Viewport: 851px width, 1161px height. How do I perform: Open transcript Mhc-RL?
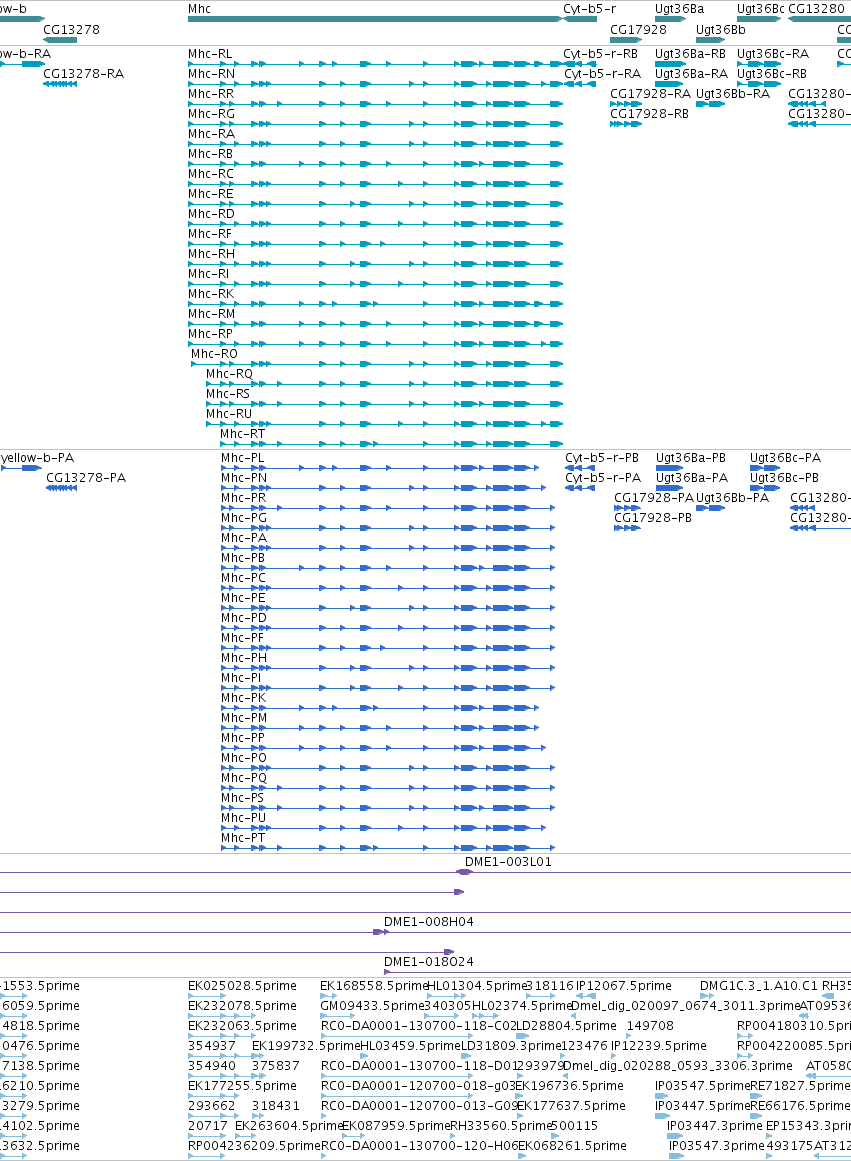pos(210,54)
